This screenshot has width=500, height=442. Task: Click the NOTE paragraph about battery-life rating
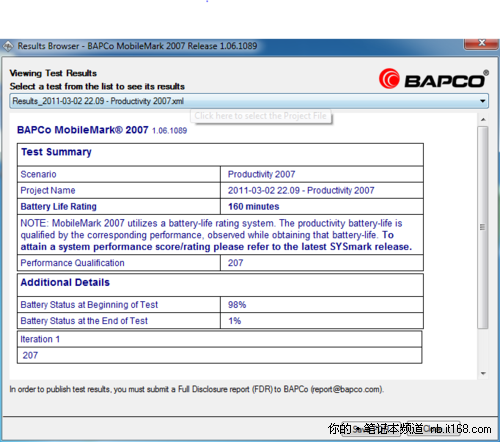coord(216,235)
